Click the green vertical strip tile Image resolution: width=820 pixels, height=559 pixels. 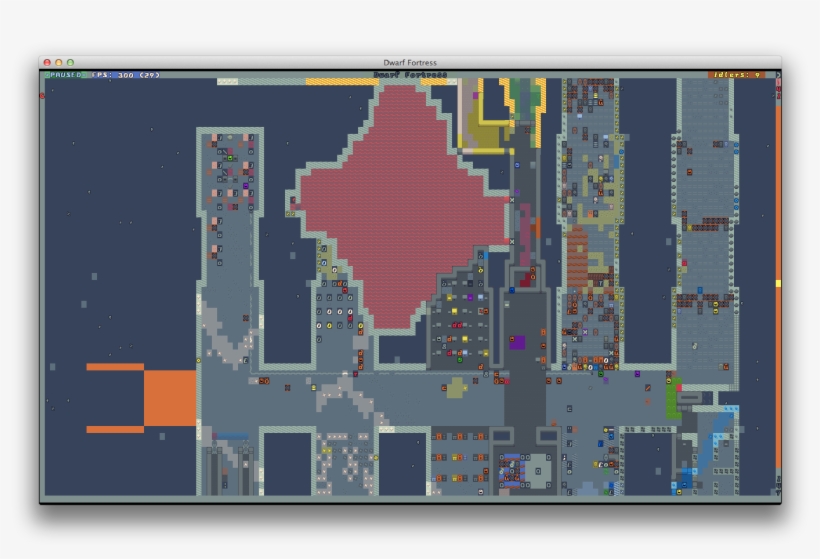pyautogui.click(x=672, y=398)
